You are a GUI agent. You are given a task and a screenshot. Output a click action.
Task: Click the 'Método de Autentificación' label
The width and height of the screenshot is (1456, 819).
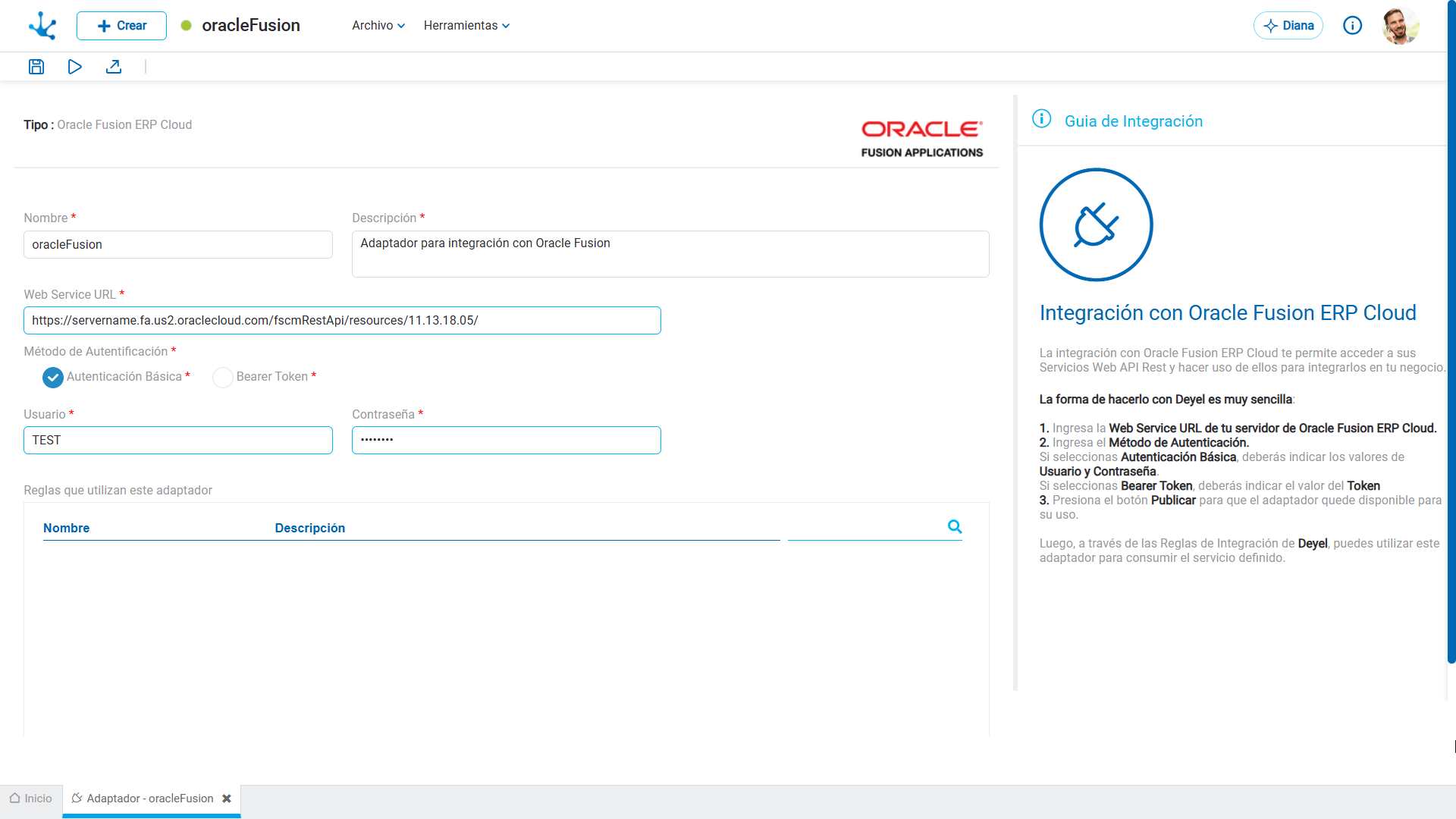(96, 351)
